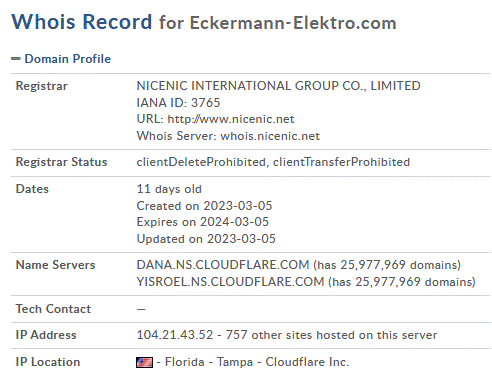This screenshot has height=371, width=492.
Task: Click the Domain Profile heading
Action: [x=68, y=59]
